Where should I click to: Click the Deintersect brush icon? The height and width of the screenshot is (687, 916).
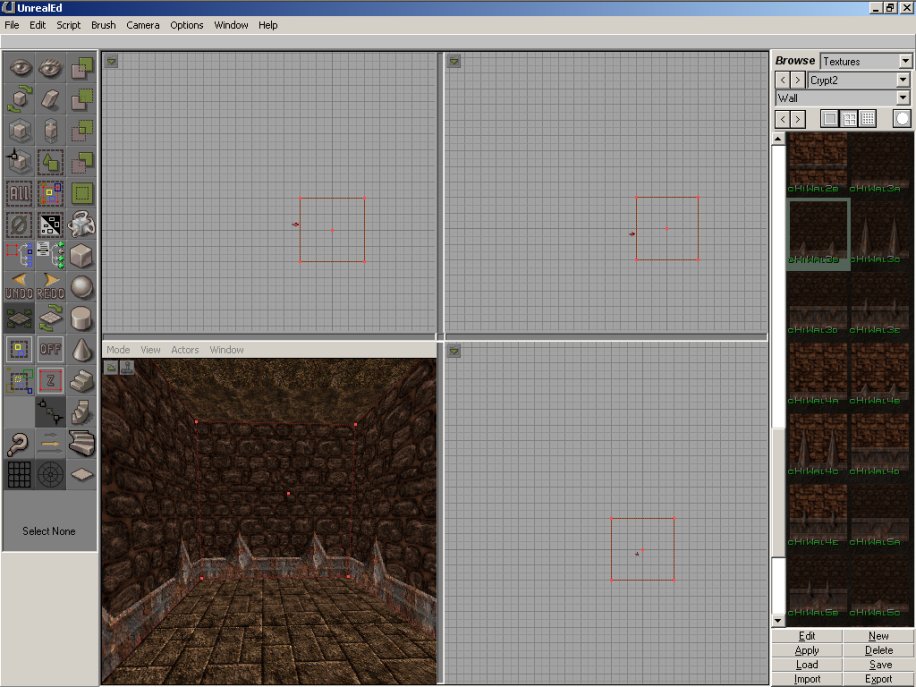(x=81, y=162)
